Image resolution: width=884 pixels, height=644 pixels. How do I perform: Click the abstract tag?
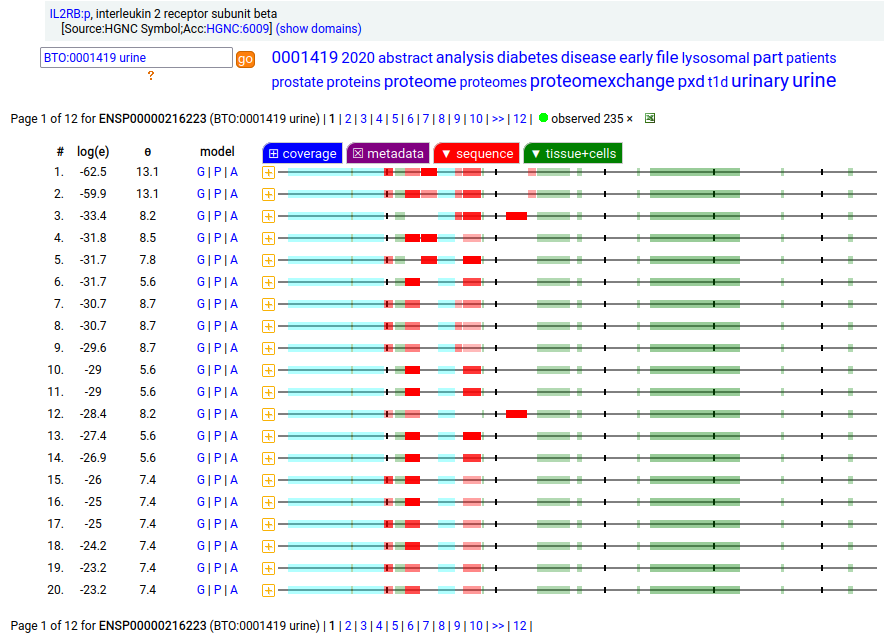pos(405,58)
